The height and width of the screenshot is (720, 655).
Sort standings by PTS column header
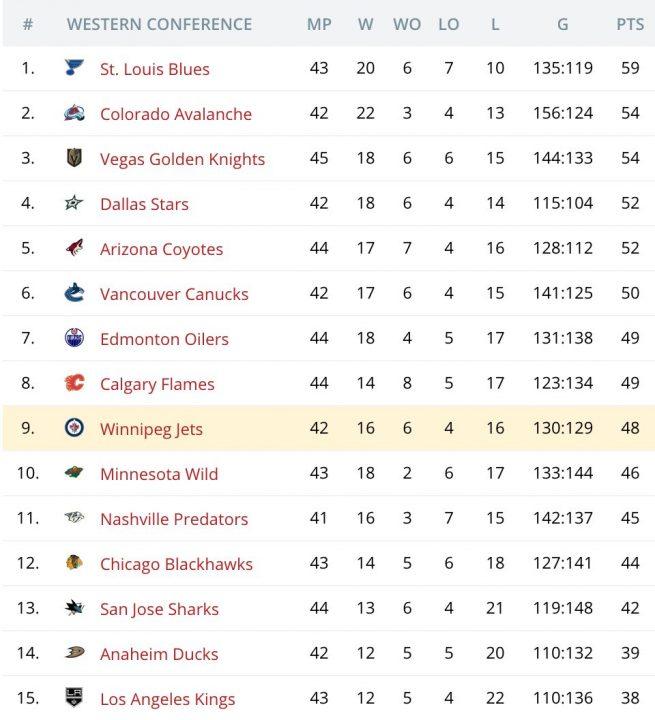(630, 24)
